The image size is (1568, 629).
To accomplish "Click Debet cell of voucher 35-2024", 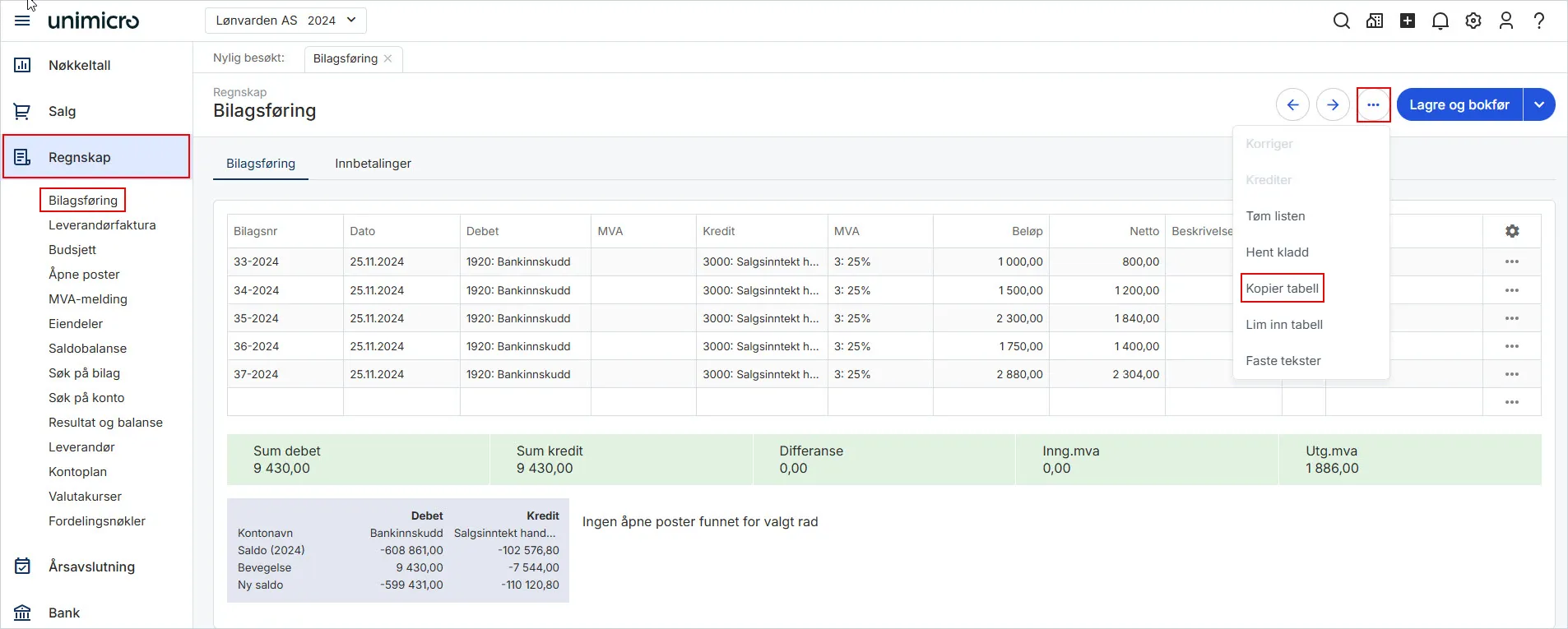I will (525, 318).
